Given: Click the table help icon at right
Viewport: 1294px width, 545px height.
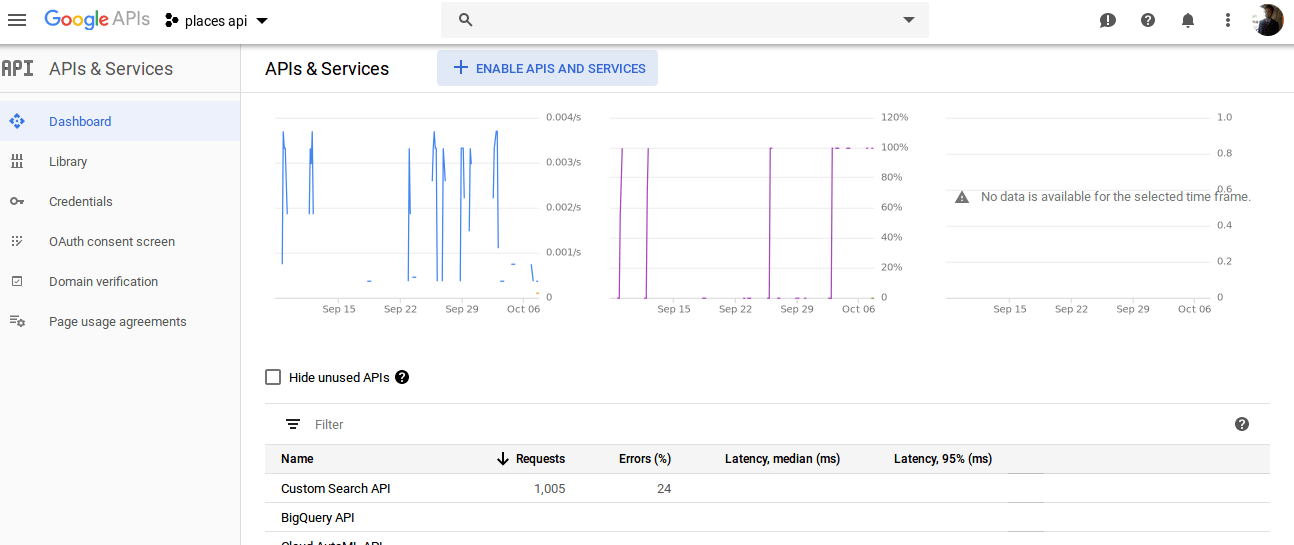Looking at the screenshot, I should point(1242,424).
